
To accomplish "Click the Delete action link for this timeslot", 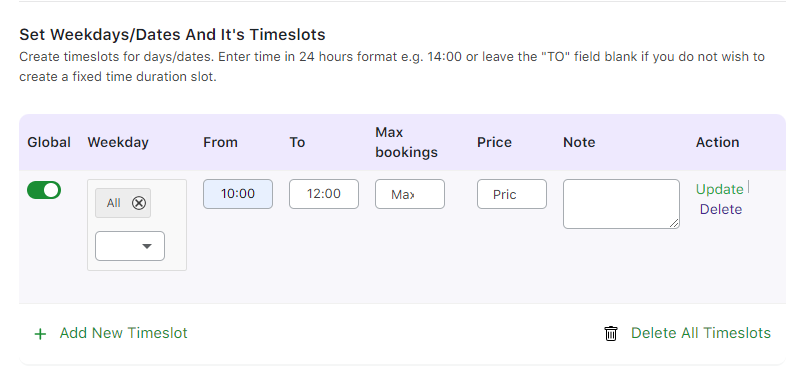I will pos(721,209).
